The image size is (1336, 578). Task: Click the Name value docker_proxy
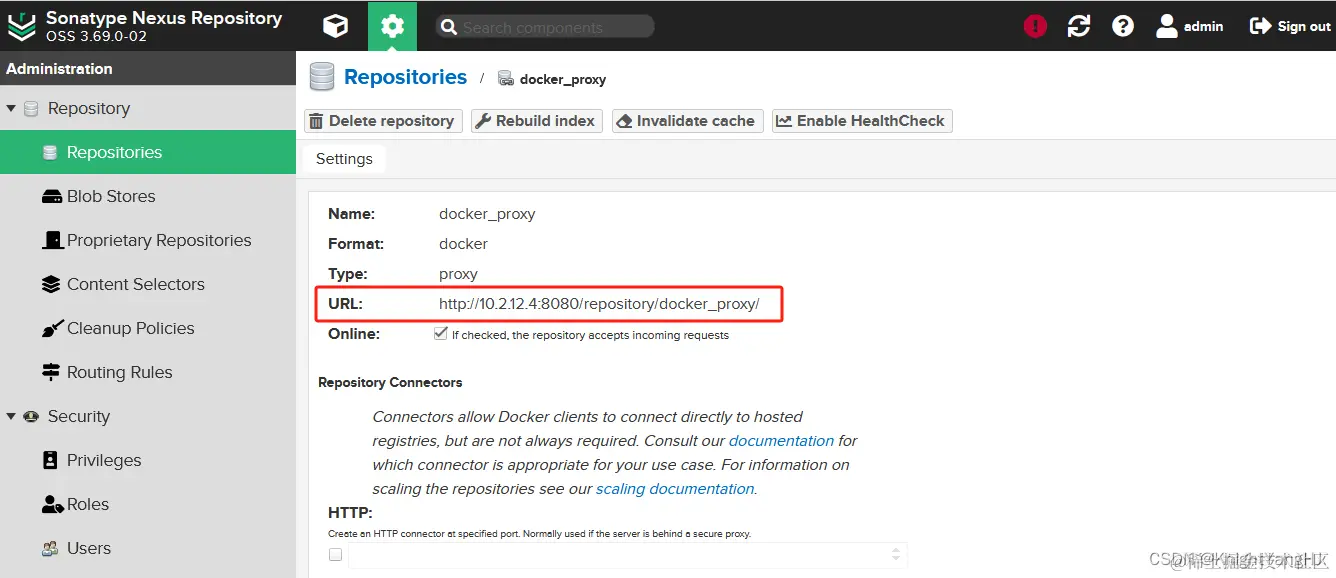487,214
